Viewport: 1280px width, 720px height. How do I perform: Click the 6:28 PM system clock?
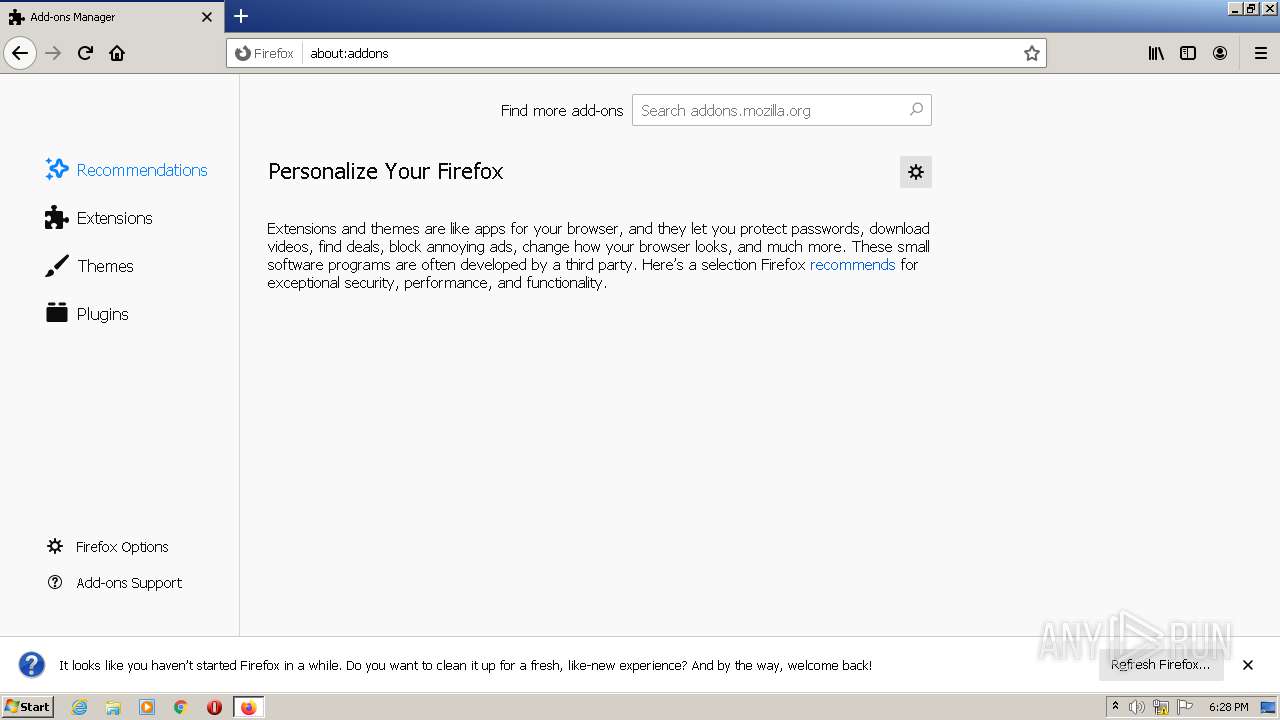(1228, 707)
